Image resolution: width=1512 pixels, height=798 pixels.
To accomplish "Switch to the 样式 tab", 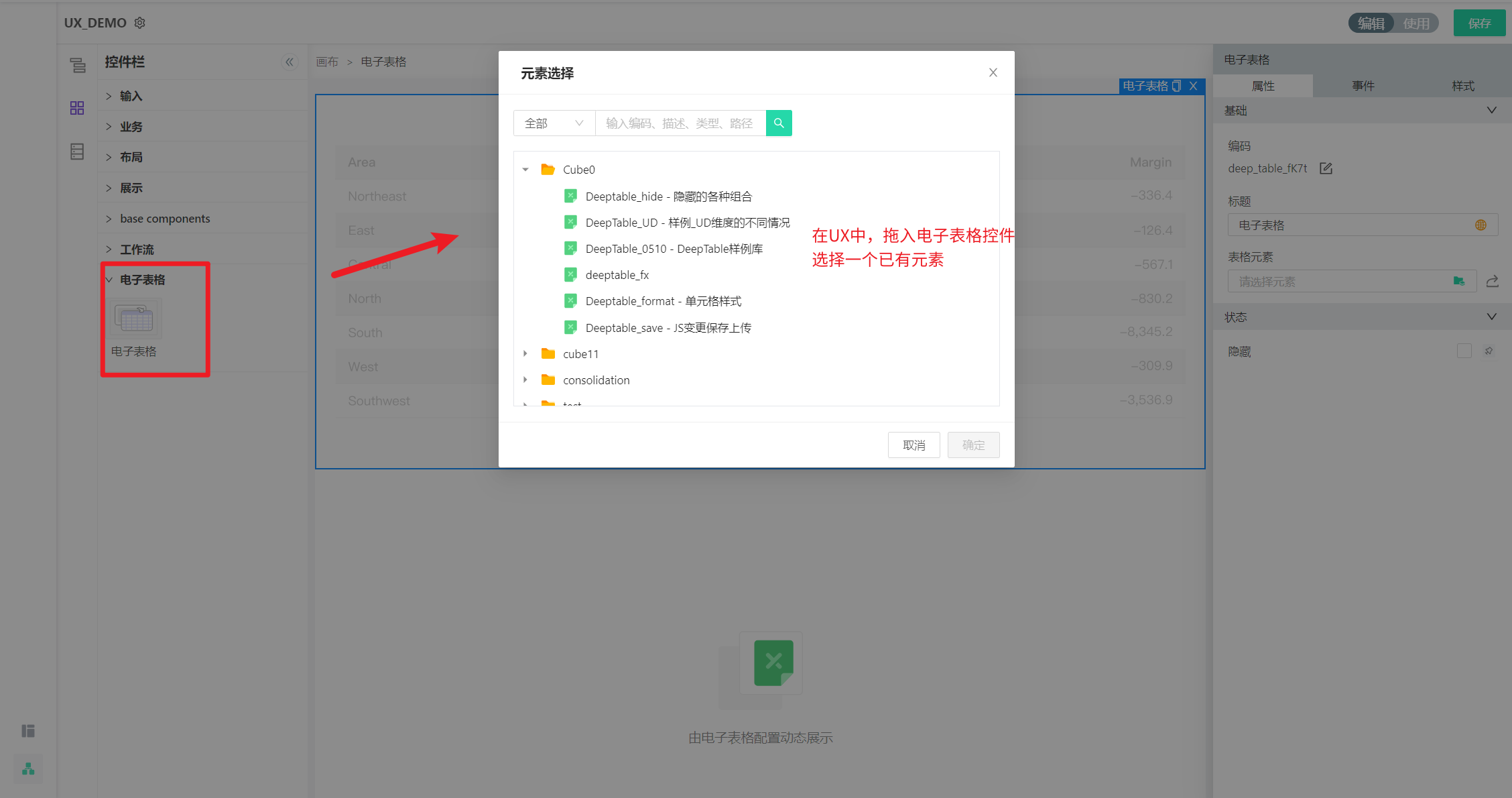I will pos(1462,86).
